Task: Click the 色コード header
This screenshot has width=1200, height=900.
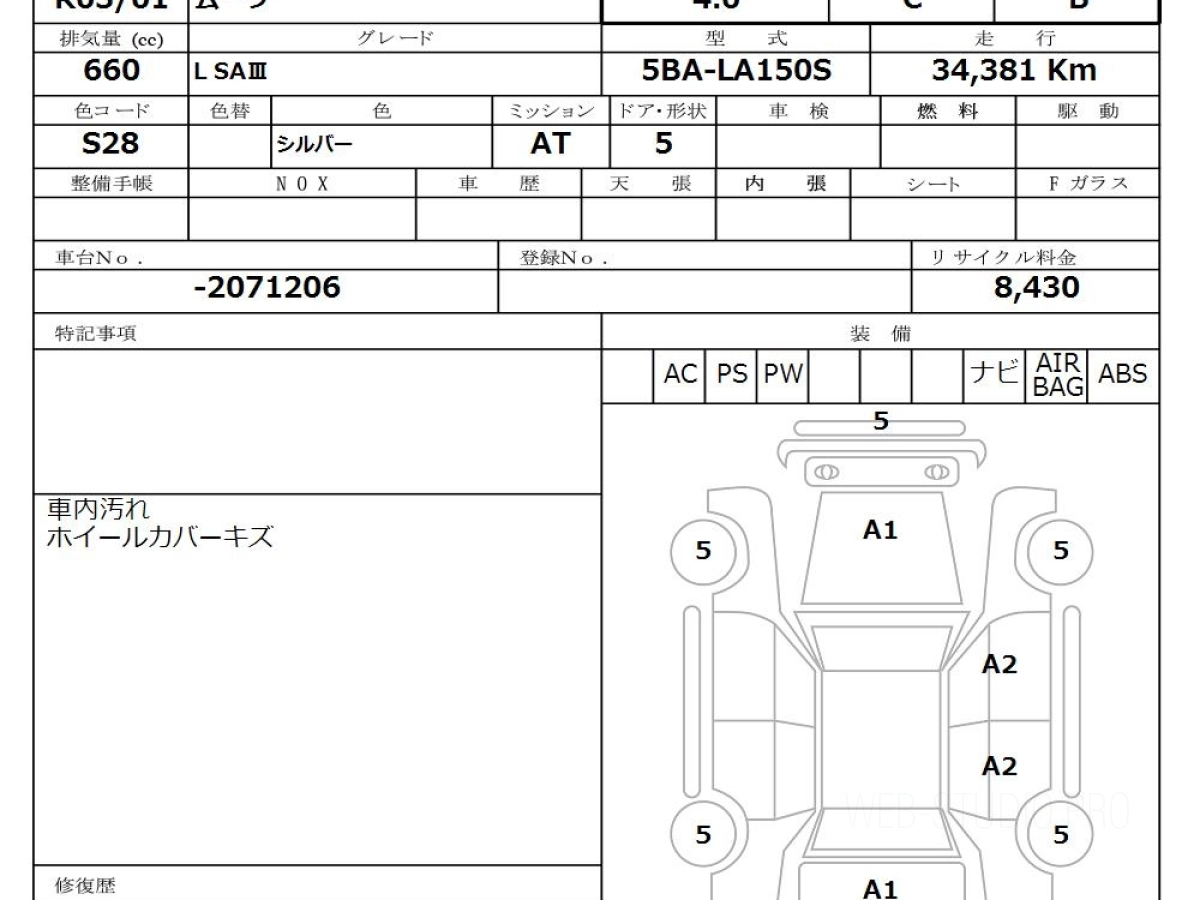Action: [111, 111]
